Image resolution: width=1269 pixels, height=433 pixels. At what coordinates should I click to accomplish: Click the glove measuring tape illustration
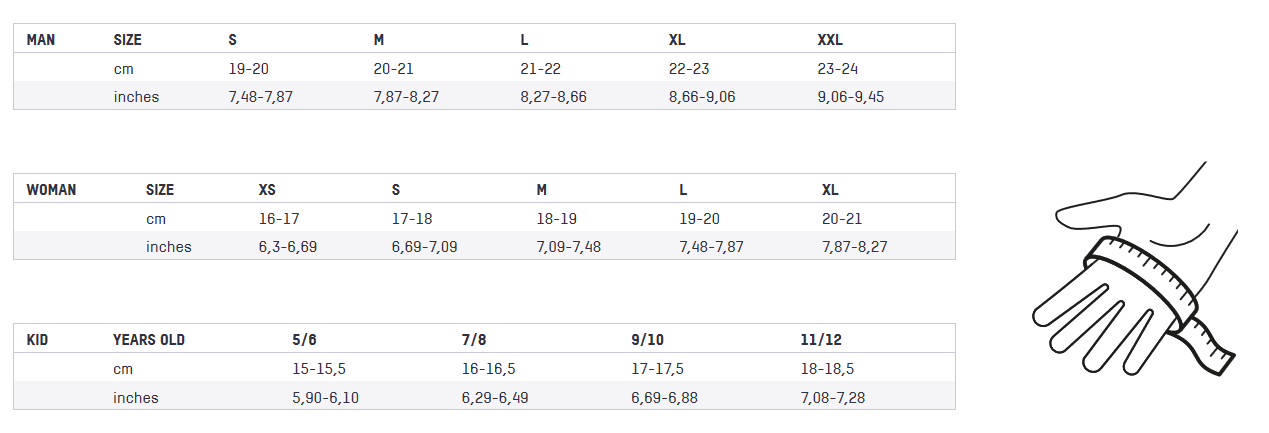(1135, 270)
